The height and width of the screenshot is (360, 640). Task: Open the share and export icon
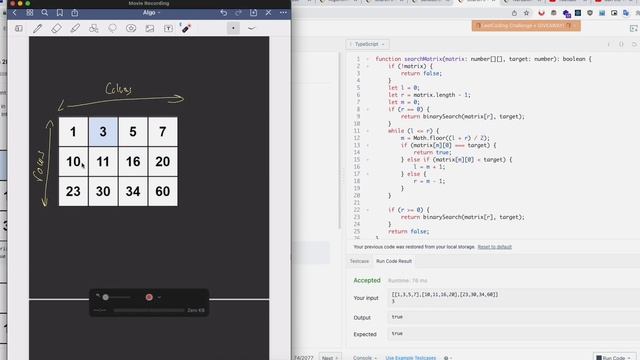pos(75,13)
